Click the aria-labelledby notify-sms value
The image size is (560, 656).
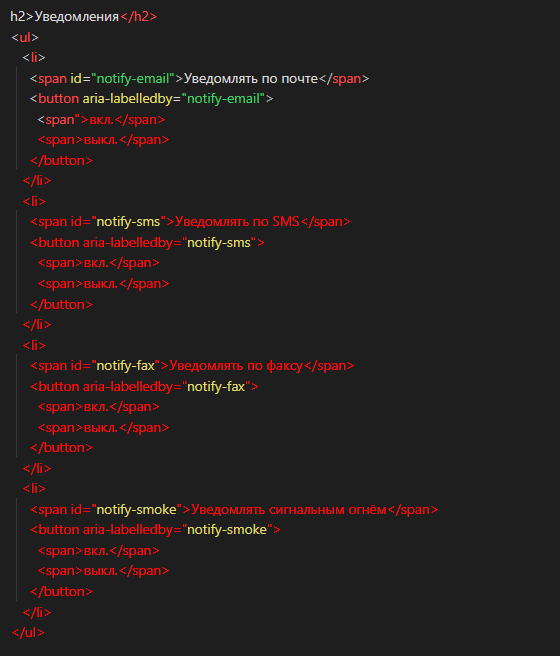tap(219, 242)
